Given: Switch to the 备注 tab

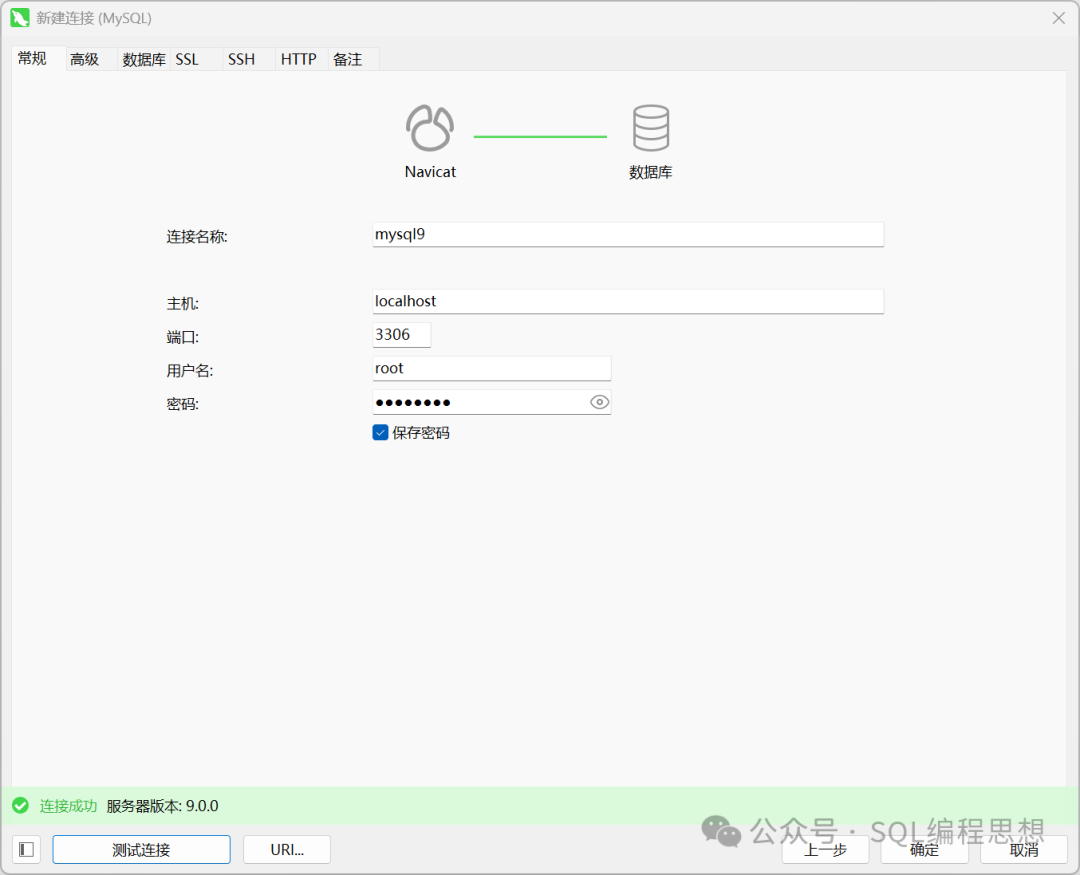Looking at the screenshot, I should pos(348,60).
